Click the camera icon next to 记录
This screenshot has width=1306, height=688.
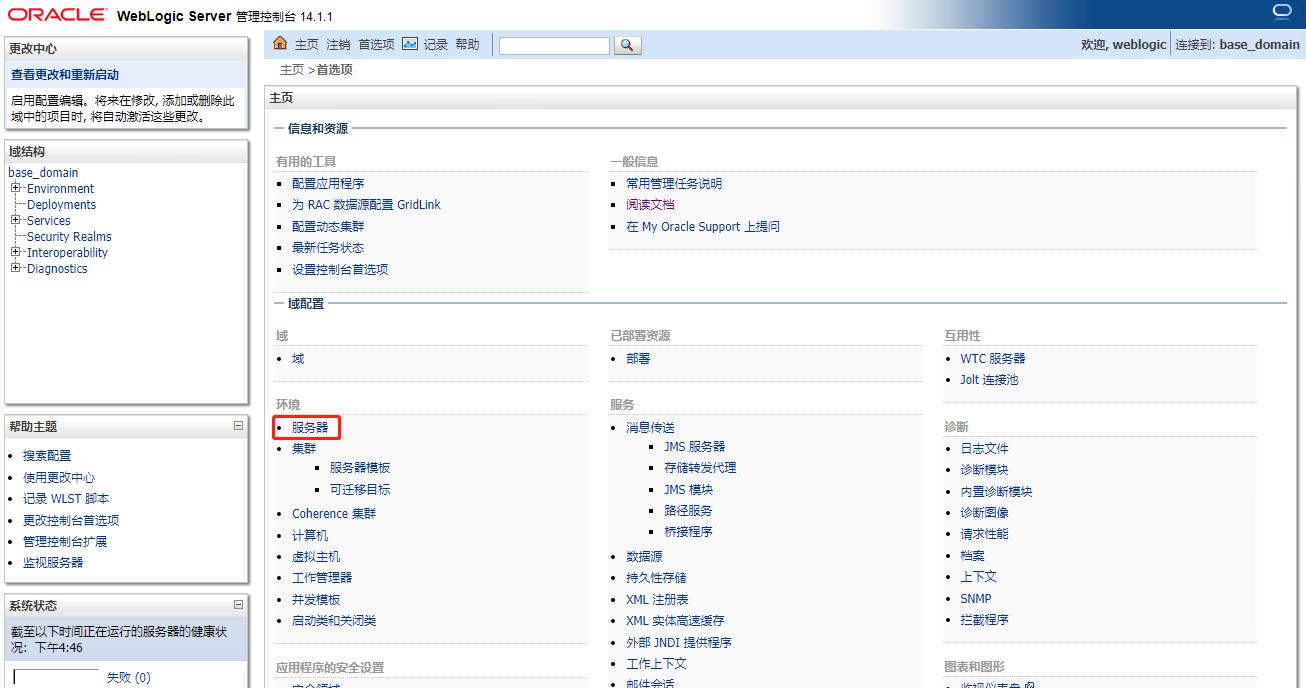(410, 43)
